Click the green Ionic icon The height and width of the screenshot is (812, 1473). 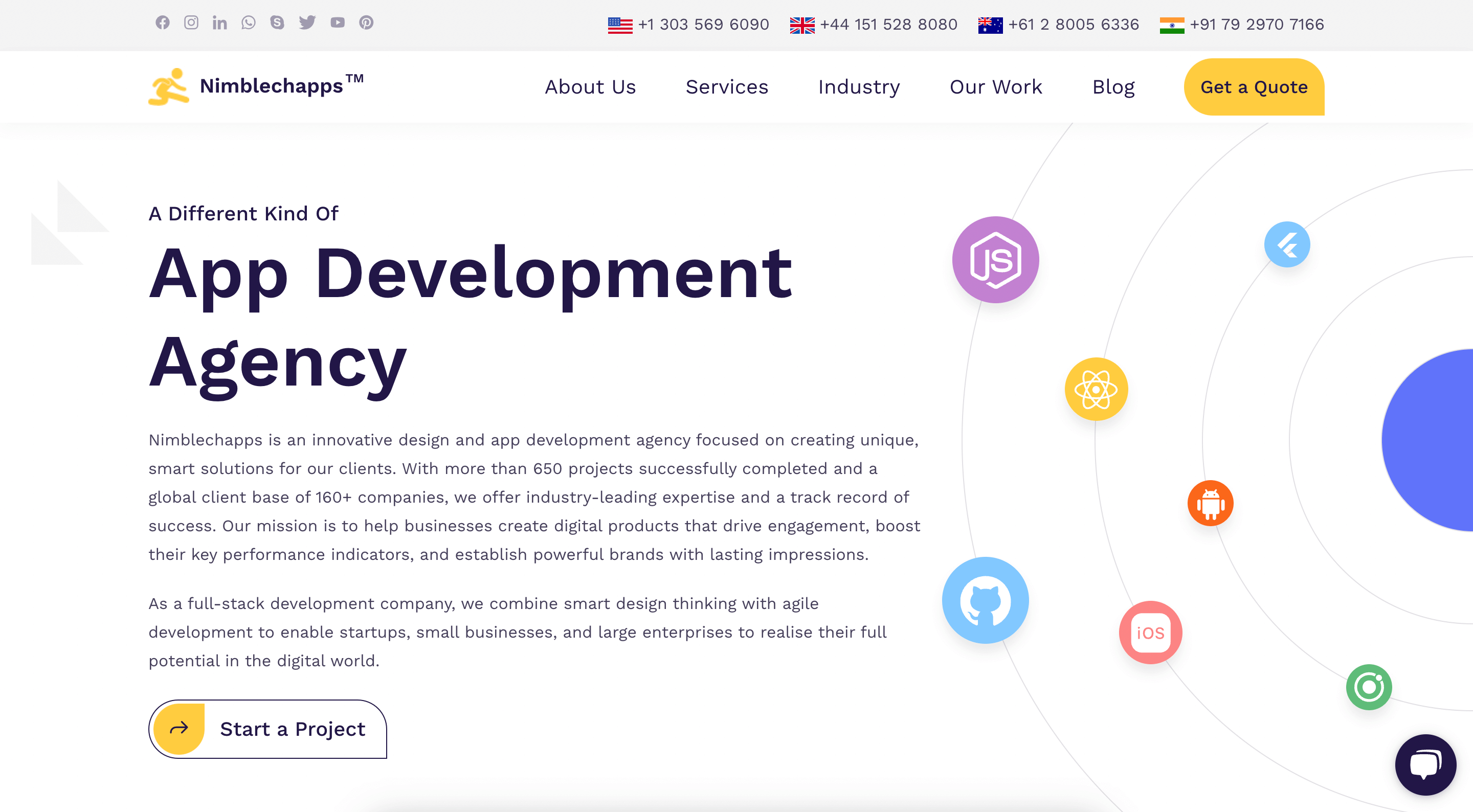tap(1368, 687)
